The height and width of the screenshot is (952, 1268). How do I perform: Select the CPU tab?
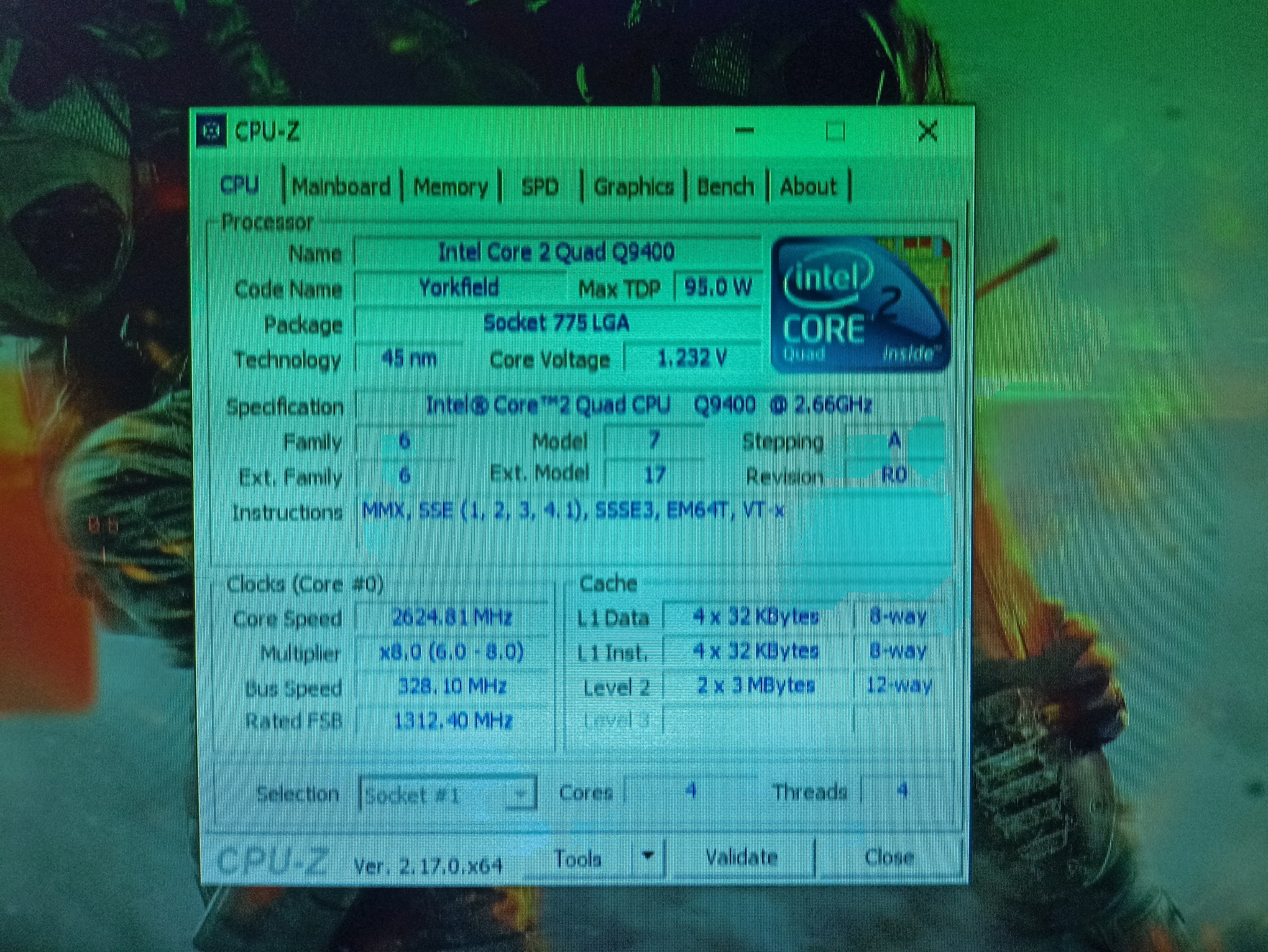240,185
